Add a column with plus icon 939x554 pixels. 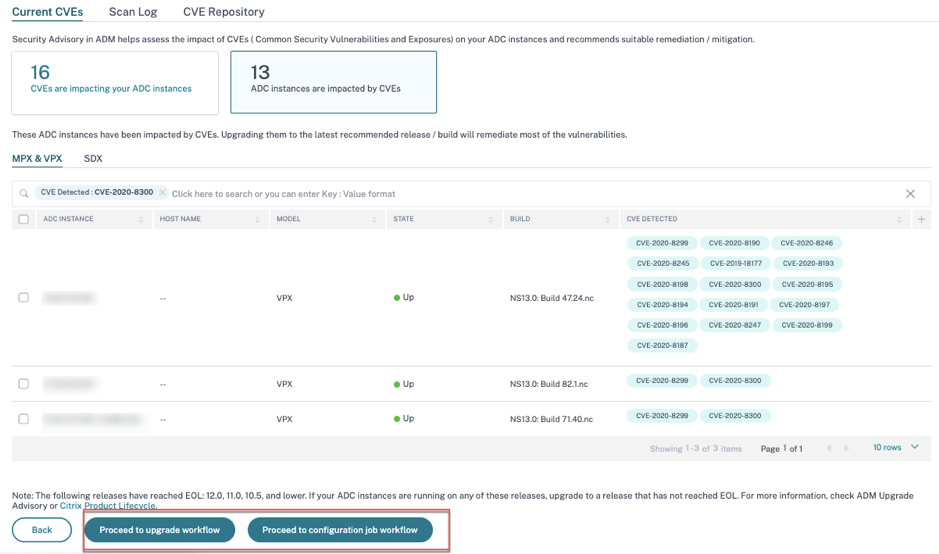(921, 219)
